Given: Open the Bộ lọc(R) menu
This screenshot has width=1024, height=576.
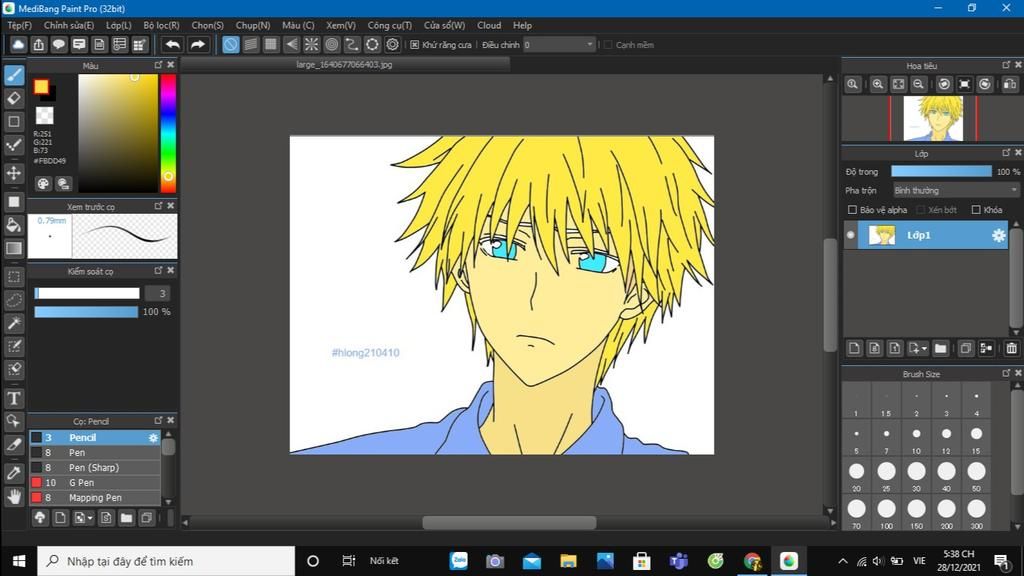Looking at the screenshot, I should pyautogui.click(x=161, y=25).
